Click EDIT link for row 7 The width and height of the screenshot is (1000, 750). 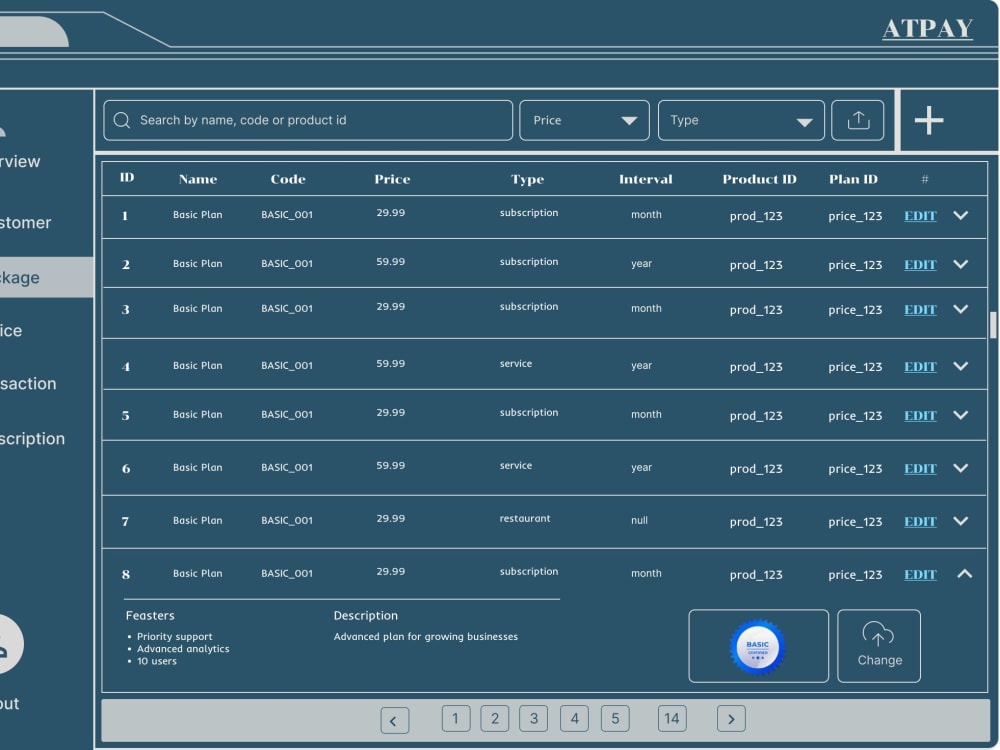pos(920,522)
